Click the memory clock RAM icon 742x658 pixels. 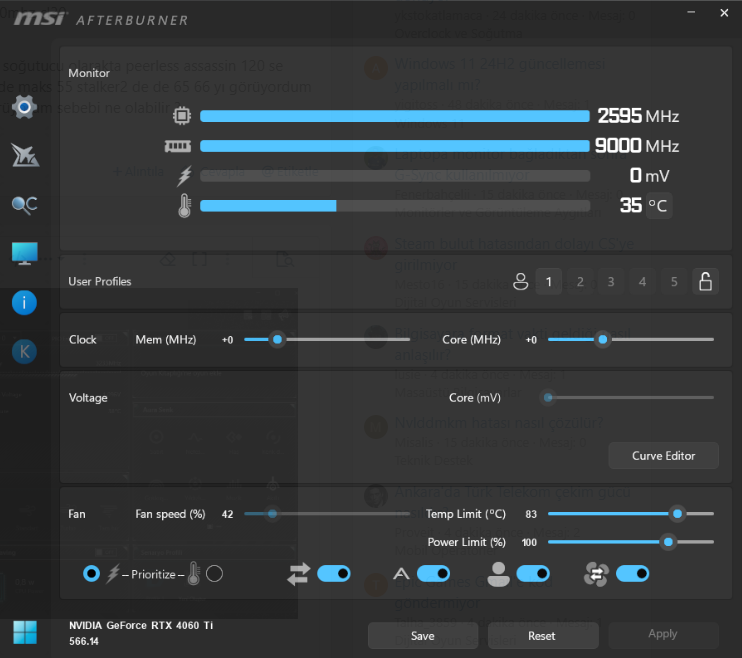click(x=177, y=146)
